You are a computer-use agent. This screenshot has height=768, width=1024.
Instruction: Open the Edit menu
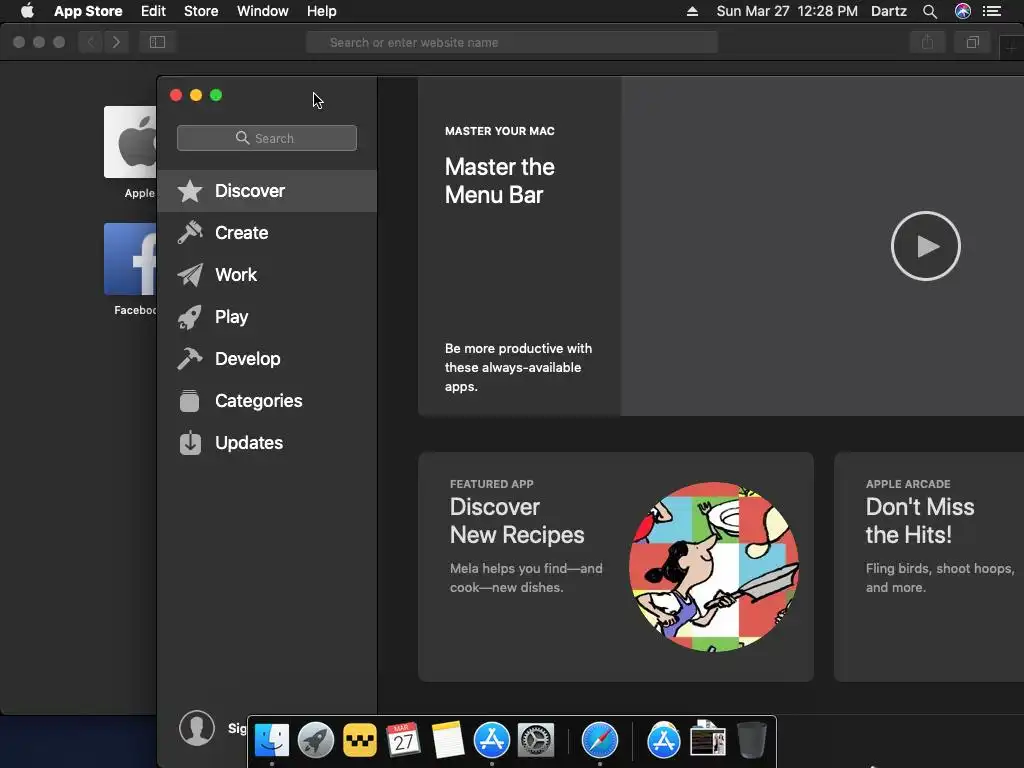click(x=153, y=11)
